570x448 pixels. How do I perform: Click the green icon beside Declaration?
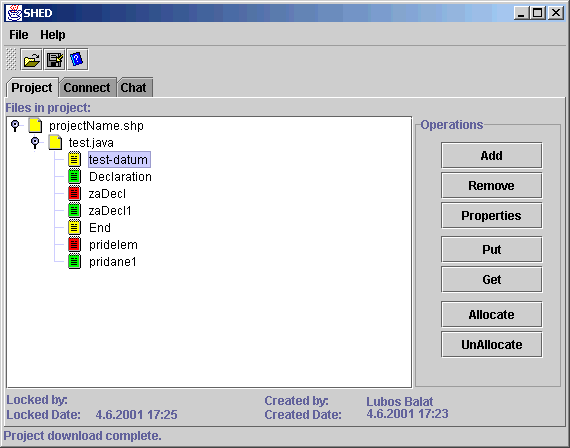coord(75,177)
